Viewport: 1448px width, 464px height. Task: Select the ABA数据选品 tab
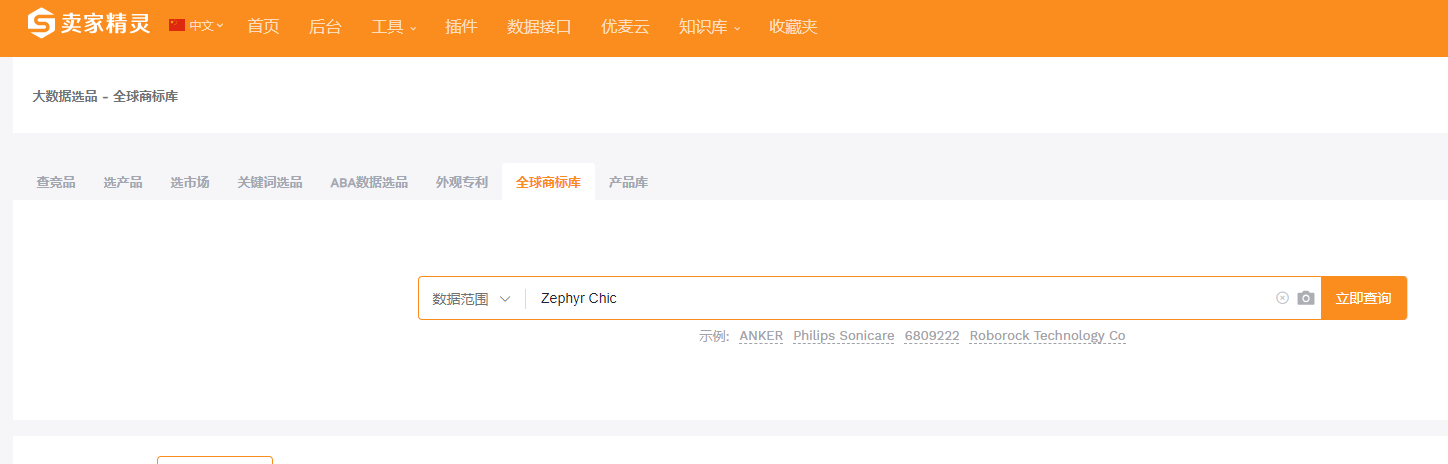[369, 182]
